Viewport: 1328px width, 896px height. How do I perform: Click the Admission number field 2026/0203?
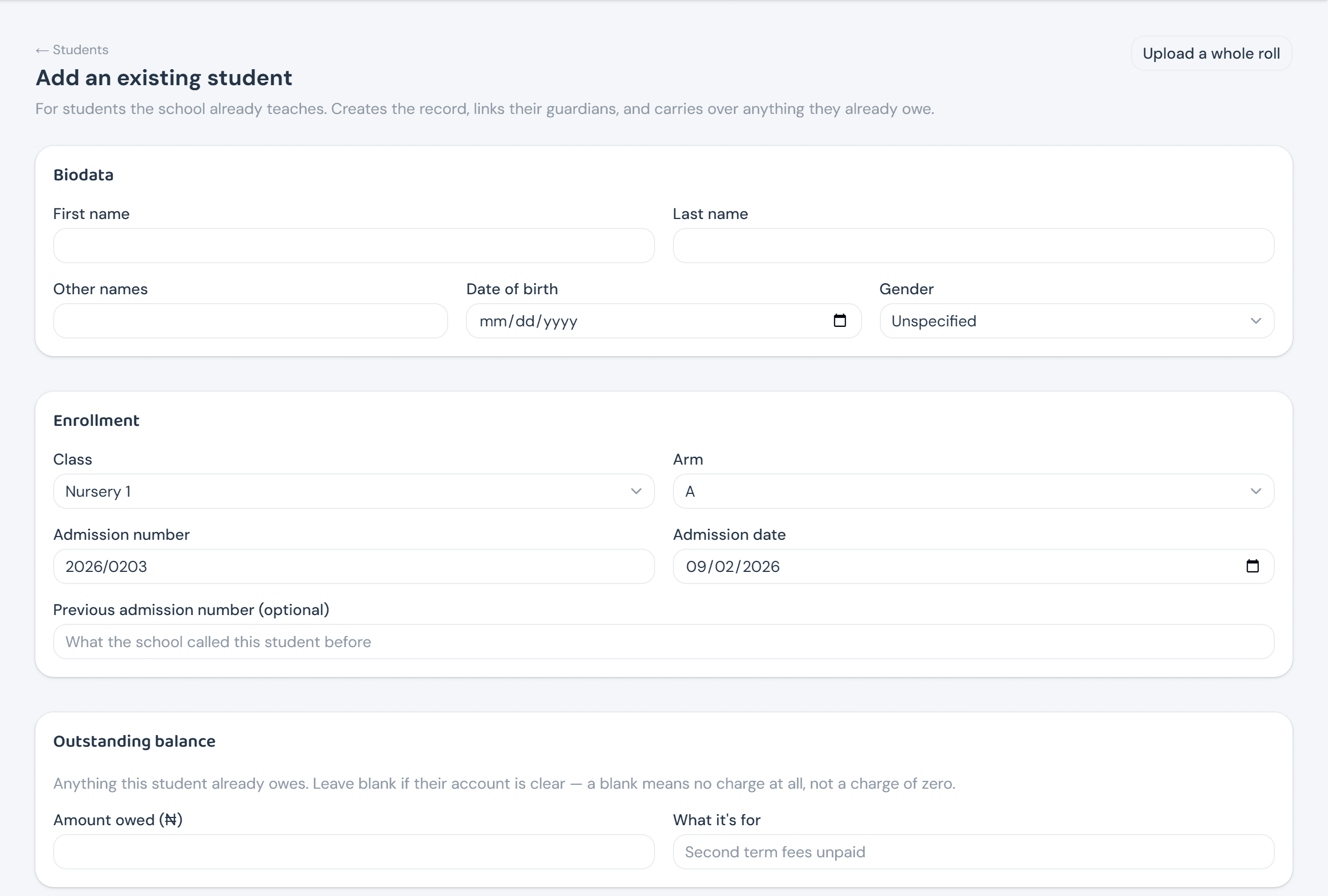[x=354, y=566]
